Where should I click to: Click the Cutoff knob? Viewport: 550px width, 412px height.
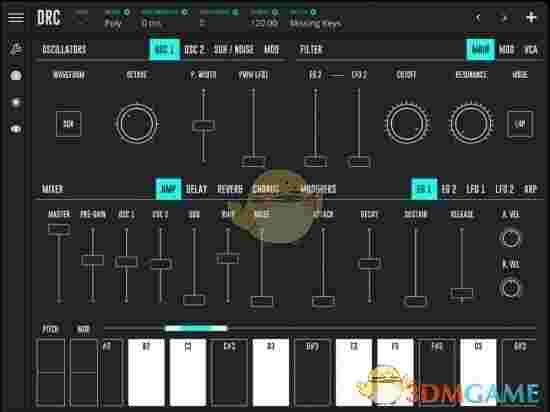(x=407, y=123)
